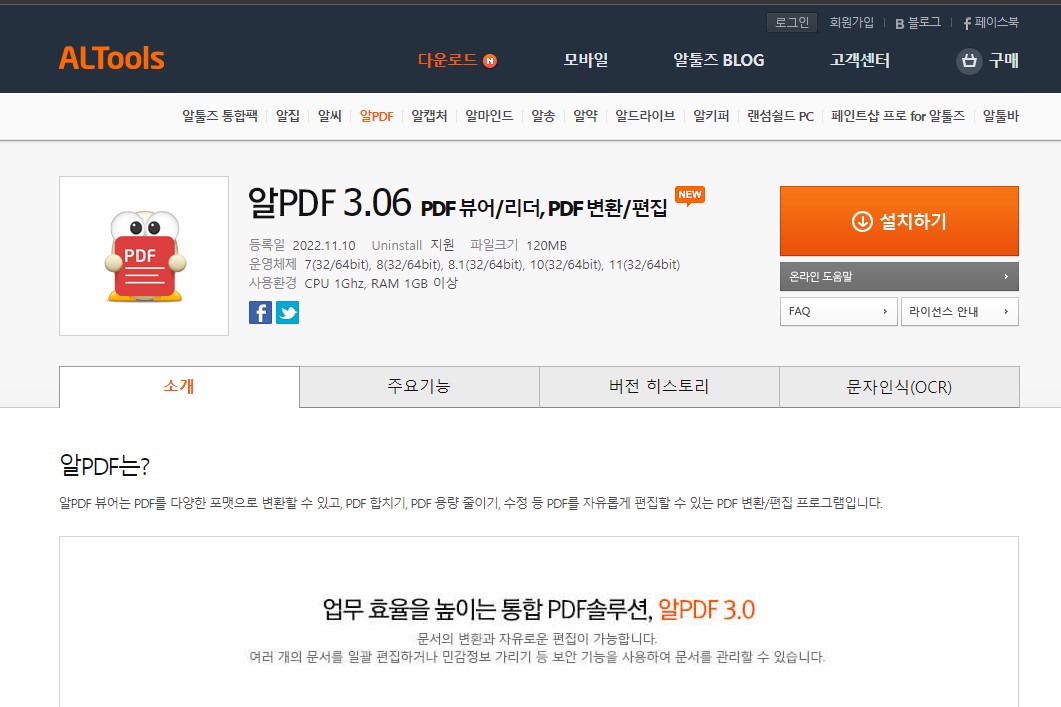This screenshot has width=1061, height=707.
Task: Click the NEW badge beside the product title
Action: tap(690, 196)
